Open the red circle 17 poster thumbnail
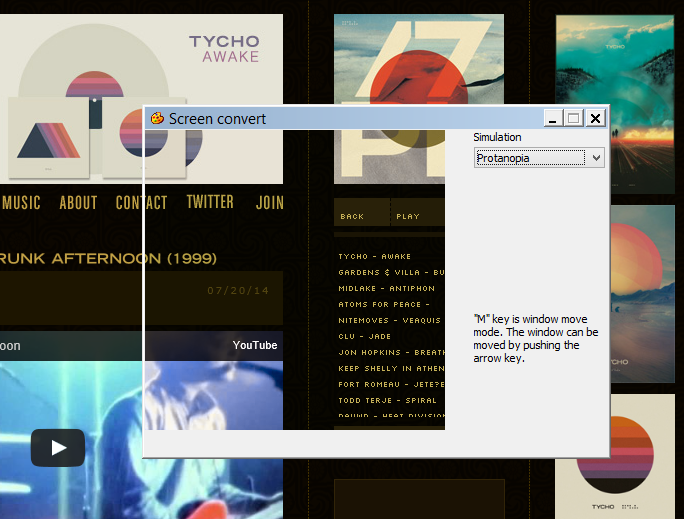 pos(419,59)
